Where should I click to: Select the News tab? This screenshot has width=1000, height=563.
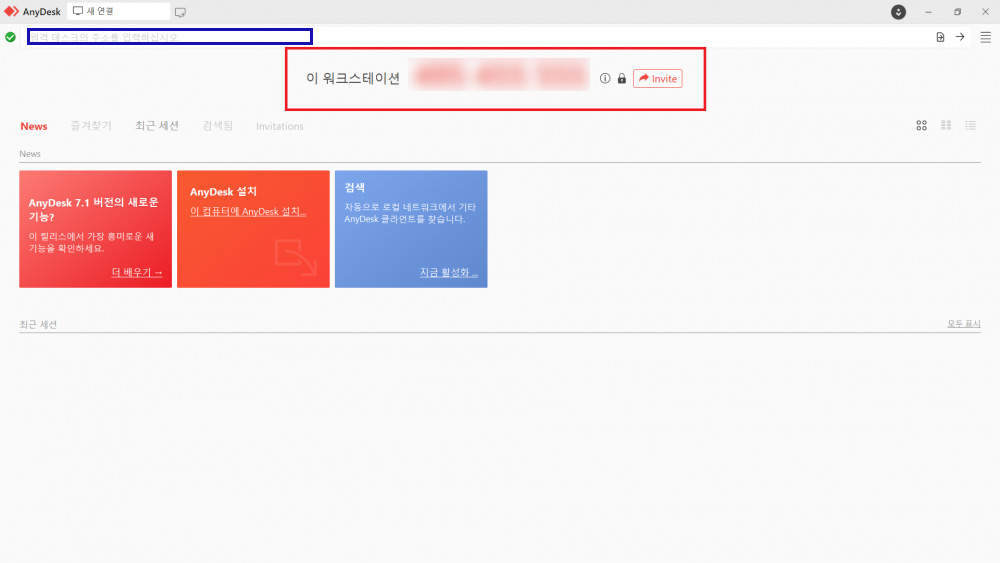point(34,126)
